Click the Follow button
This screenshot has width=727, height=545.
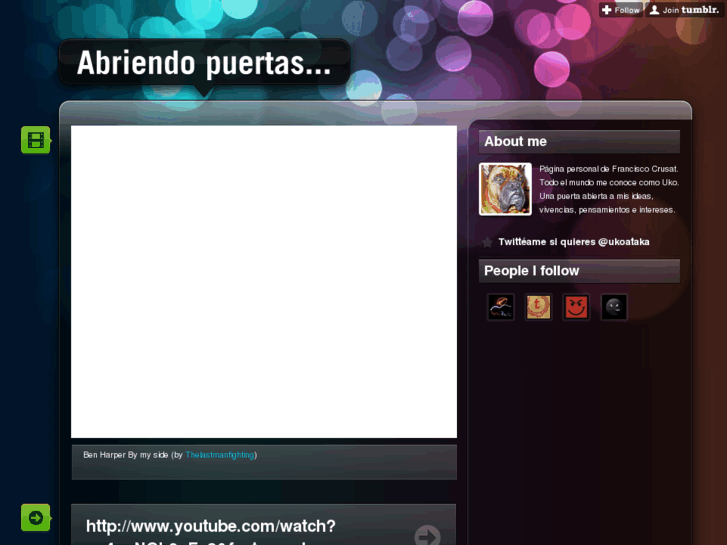621,10
